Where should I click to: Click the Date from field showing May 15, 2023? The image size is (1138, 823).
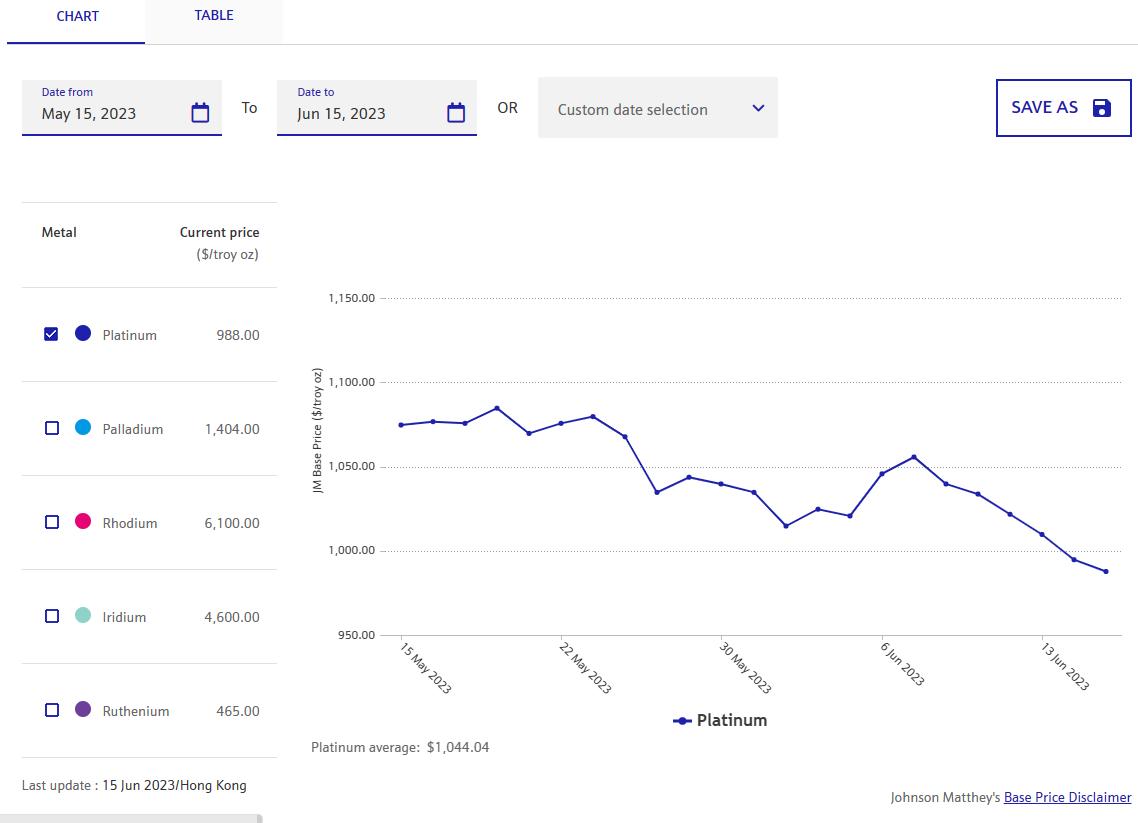click(x=105, y=113)
